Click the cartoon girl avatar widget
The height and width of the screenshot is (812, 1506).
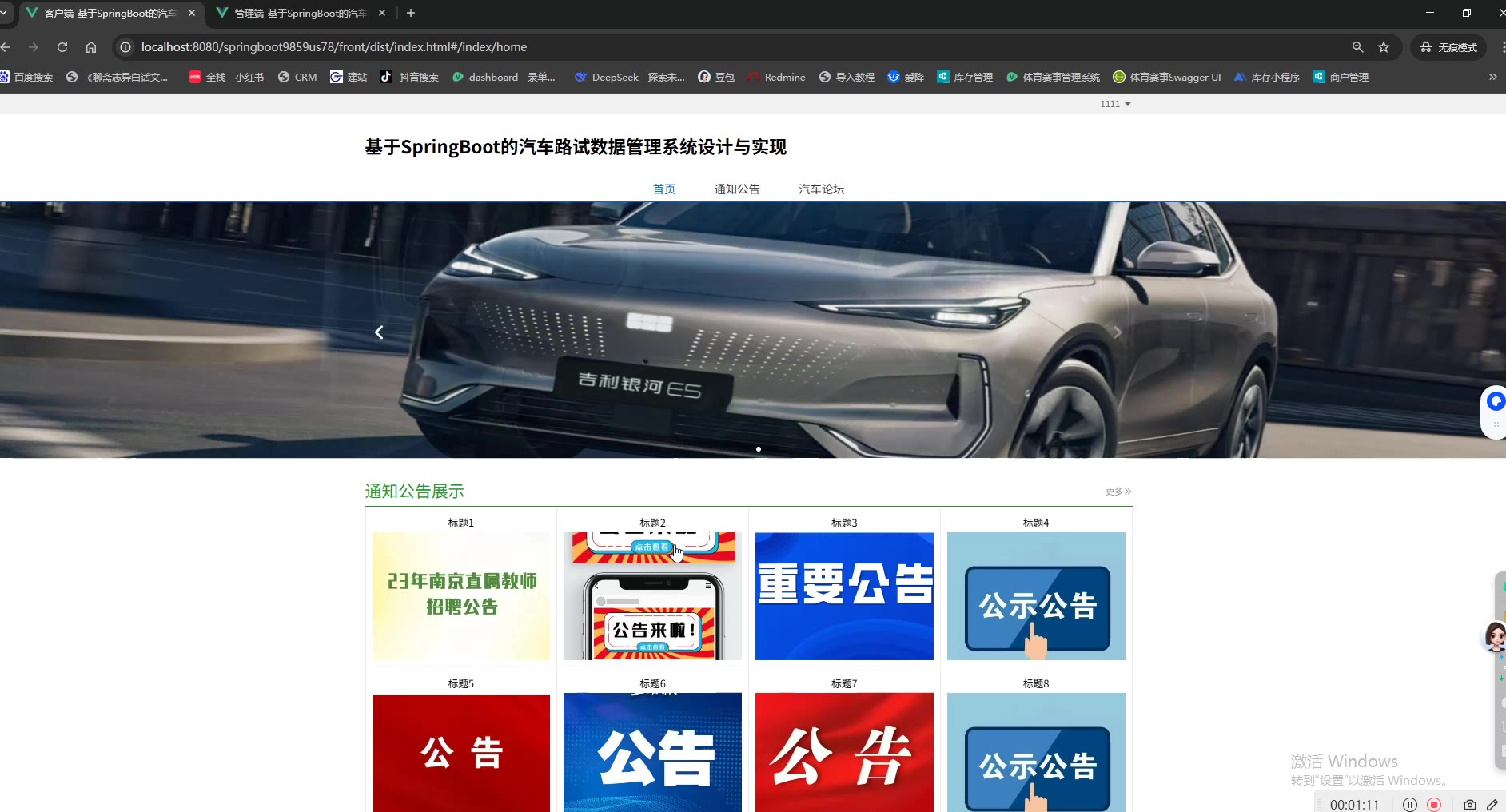pyautogui.click(x=1496, y=637)
